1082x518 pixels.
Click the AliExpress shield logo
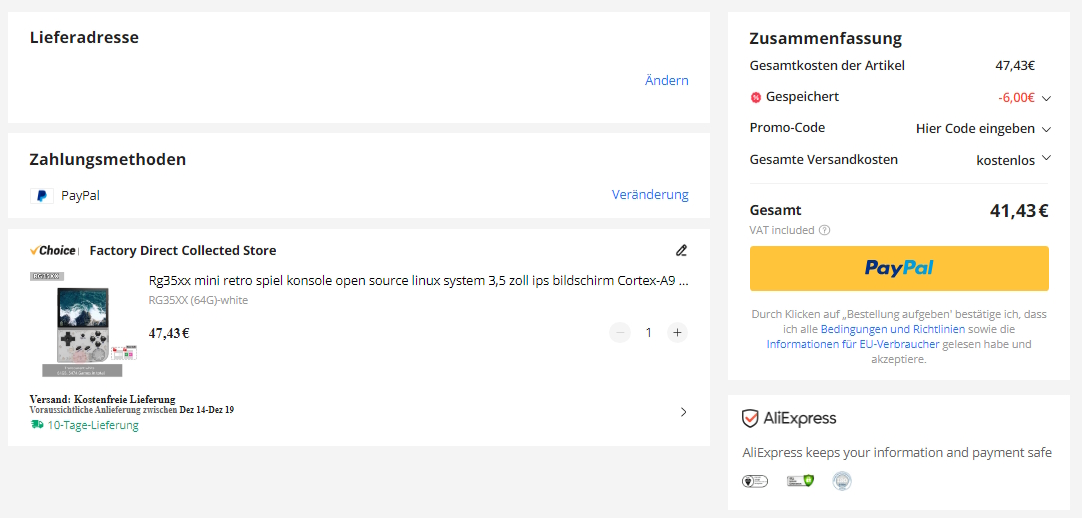pyautogui.click(x=750, y=418)
